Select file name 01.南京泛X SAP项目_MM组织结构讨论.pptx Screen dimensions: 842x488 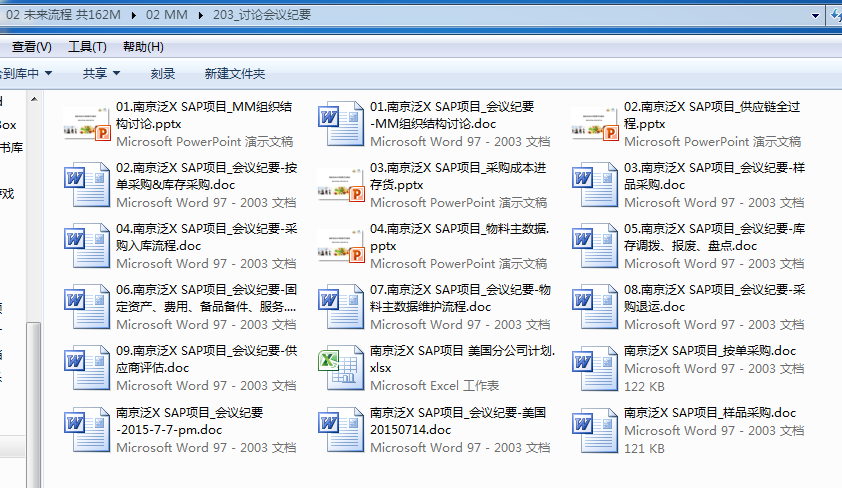tap(204, 115)
